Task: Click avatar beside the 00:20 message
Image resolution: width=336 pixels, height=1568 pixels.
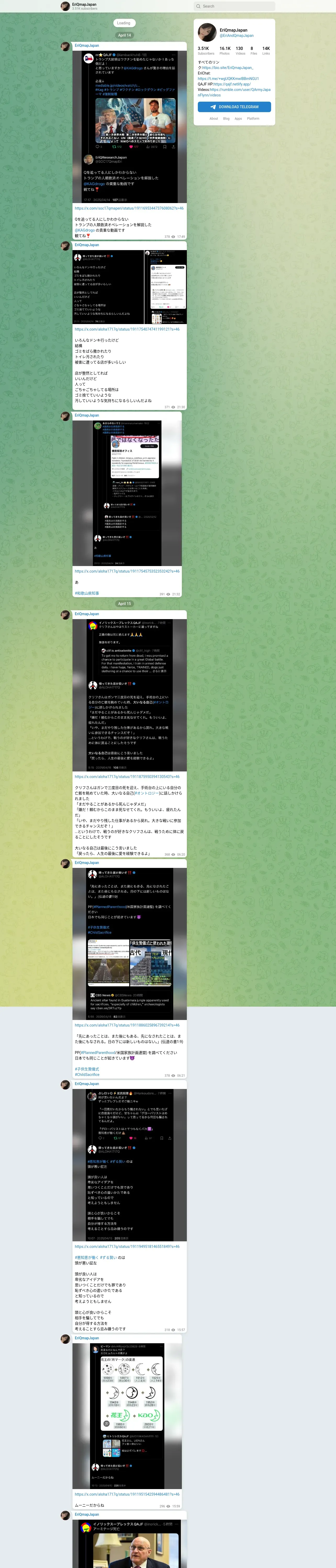Action: click(x=65, y=615)
